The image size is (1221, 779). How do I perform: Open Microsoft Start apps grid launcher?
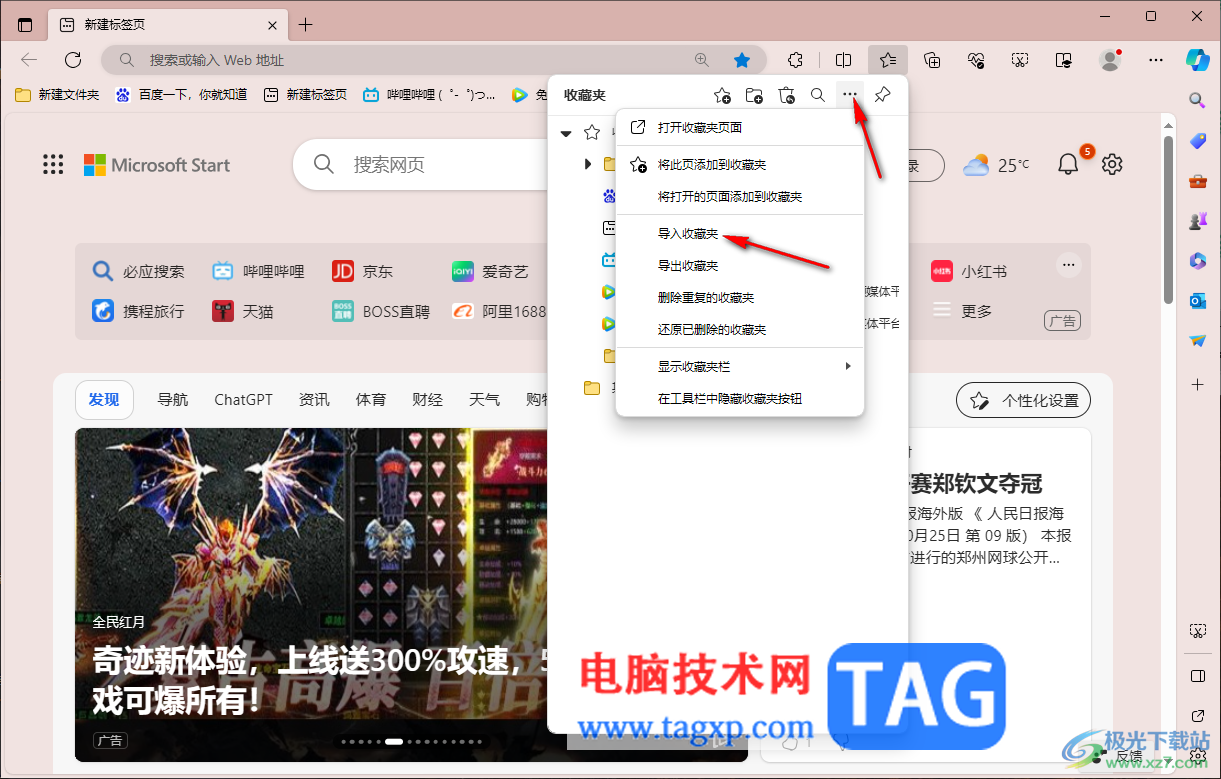coord(53,165)
